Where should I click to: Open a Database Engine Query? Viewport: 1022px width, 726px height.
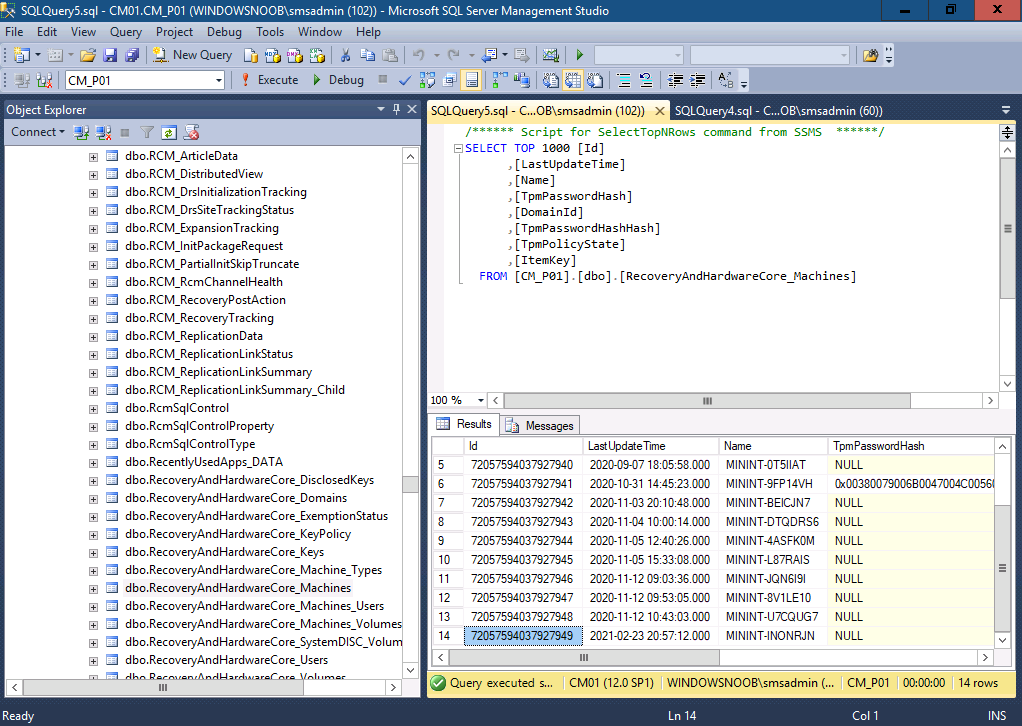tap(251, 55)
